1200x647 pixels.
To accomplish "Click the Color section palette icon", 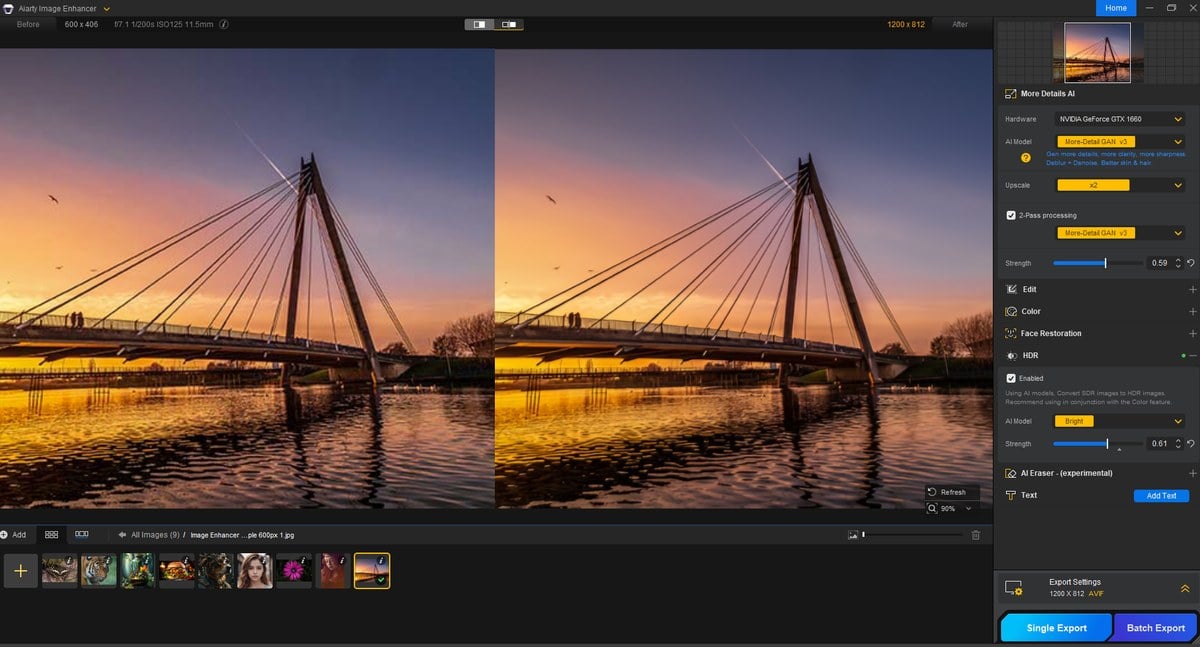I will click(1010, 311).
